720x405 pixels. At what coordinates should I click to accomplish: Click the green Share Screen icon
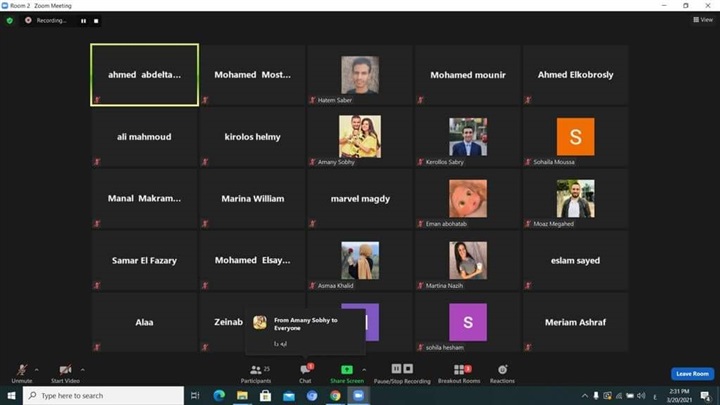point(347,371)
